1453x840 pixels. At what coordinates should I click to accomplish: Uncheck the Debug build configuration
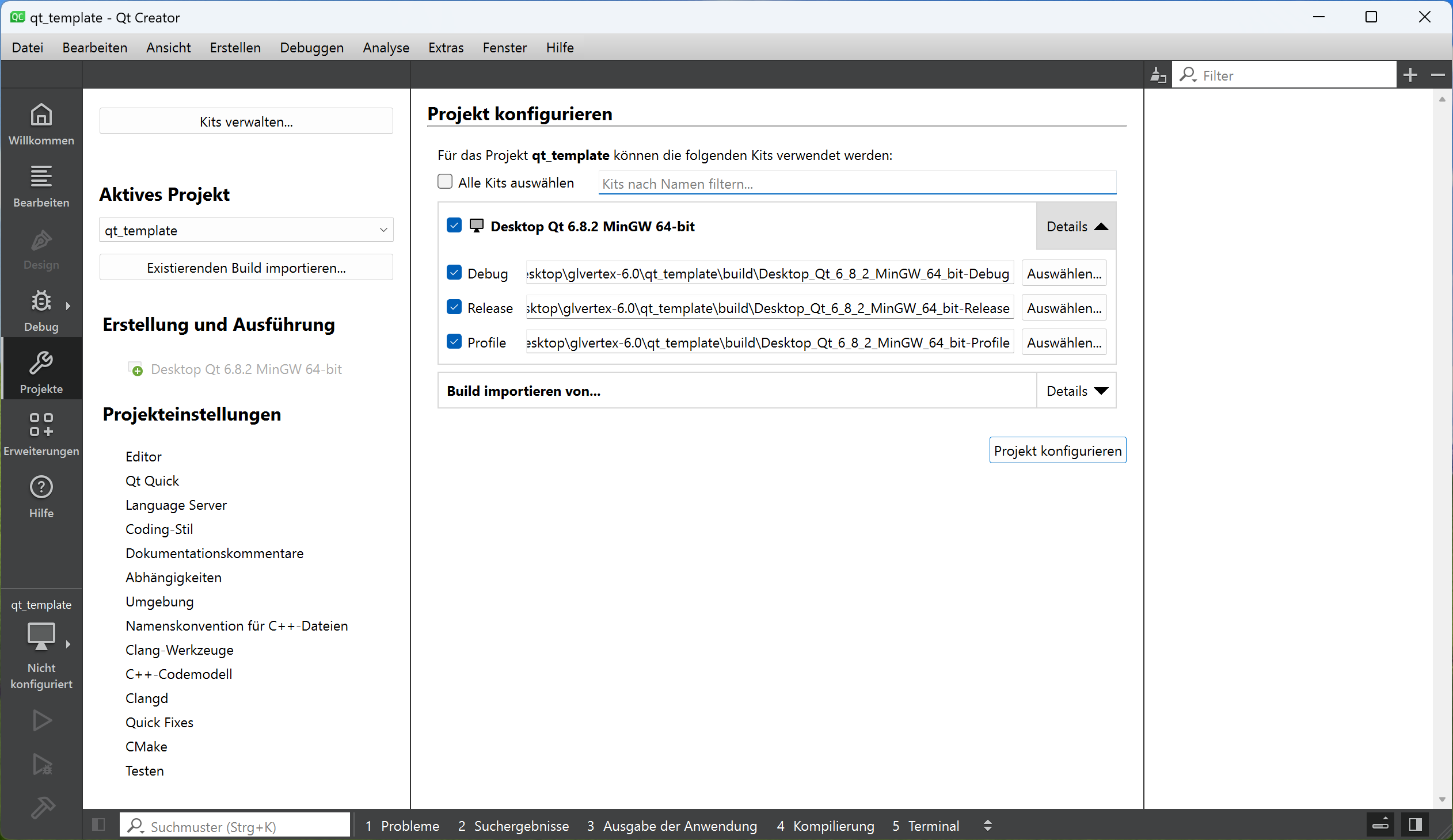click(x=454, y=273)
